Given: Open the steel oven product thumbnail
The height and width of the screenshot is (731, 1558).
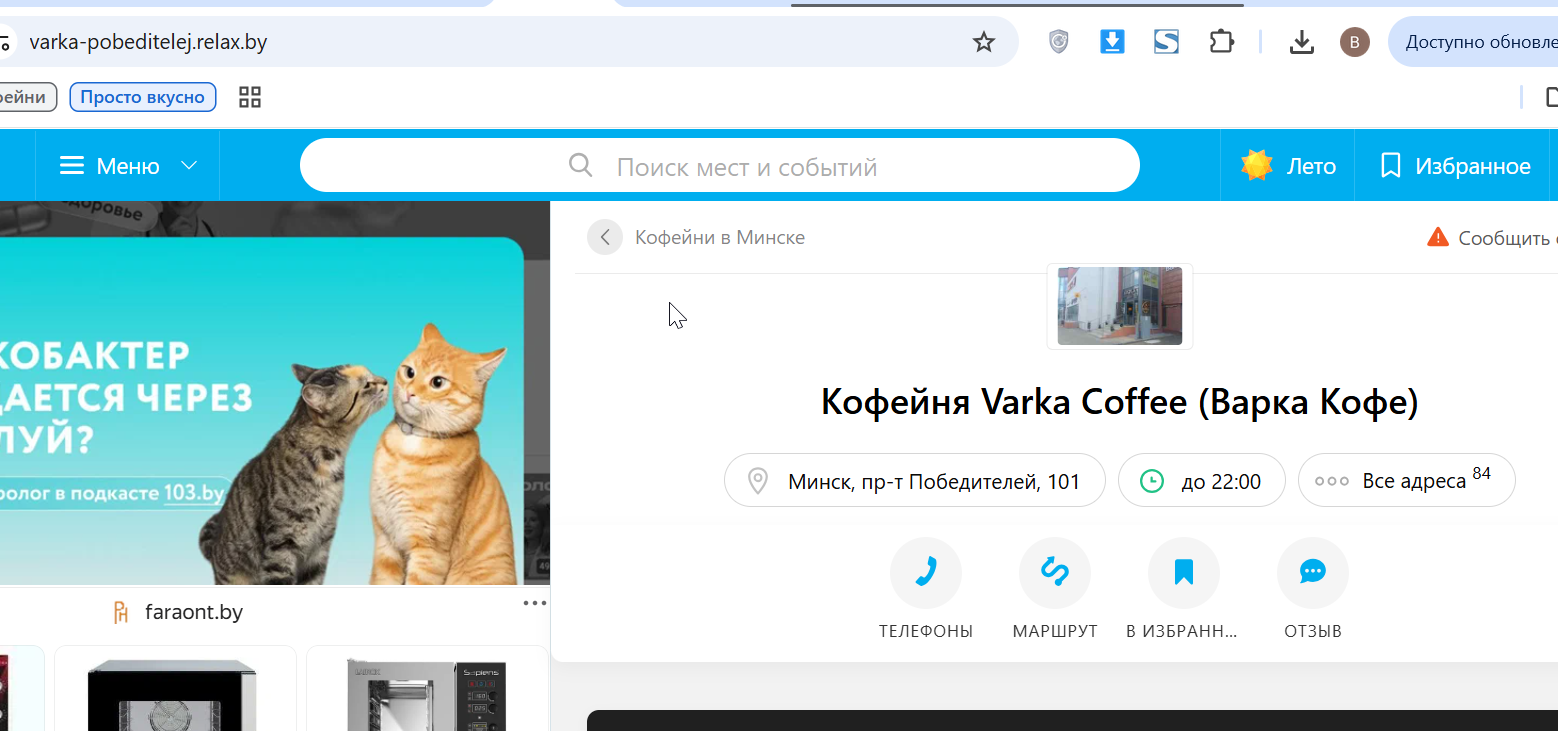Looking at the screenshot, I should pyautogui.click(x=428, y=688).
